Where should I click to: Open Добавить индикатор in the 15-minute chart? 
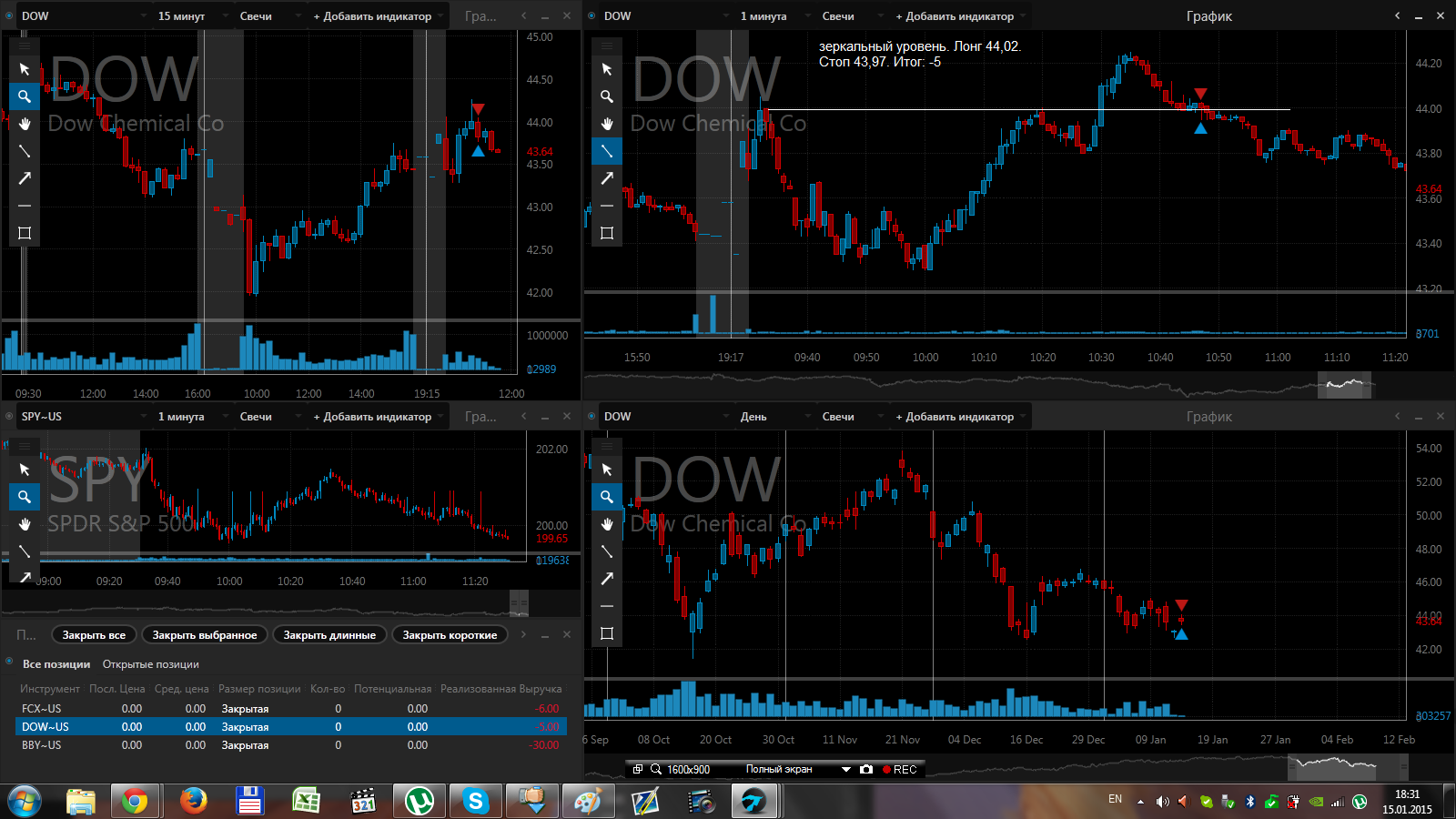pyautogui.click(x=377, y=16)
